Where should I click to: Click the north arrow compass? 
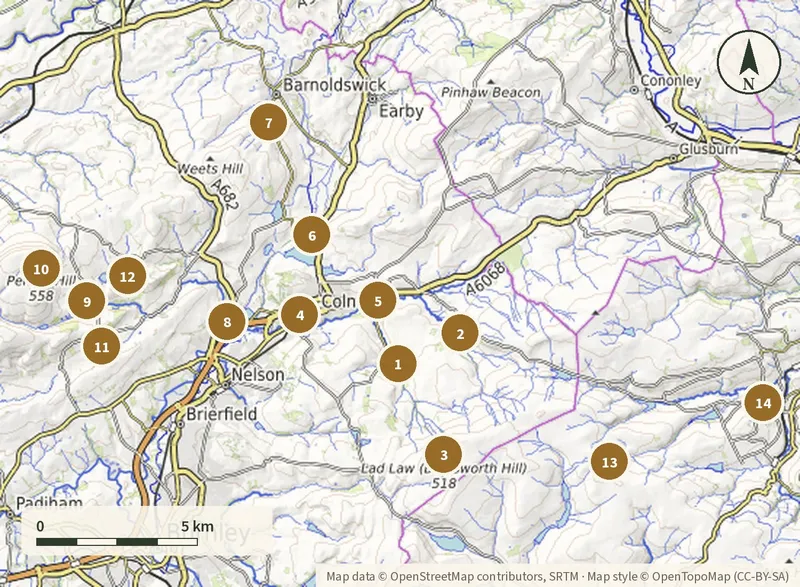[x=748, y=62]
